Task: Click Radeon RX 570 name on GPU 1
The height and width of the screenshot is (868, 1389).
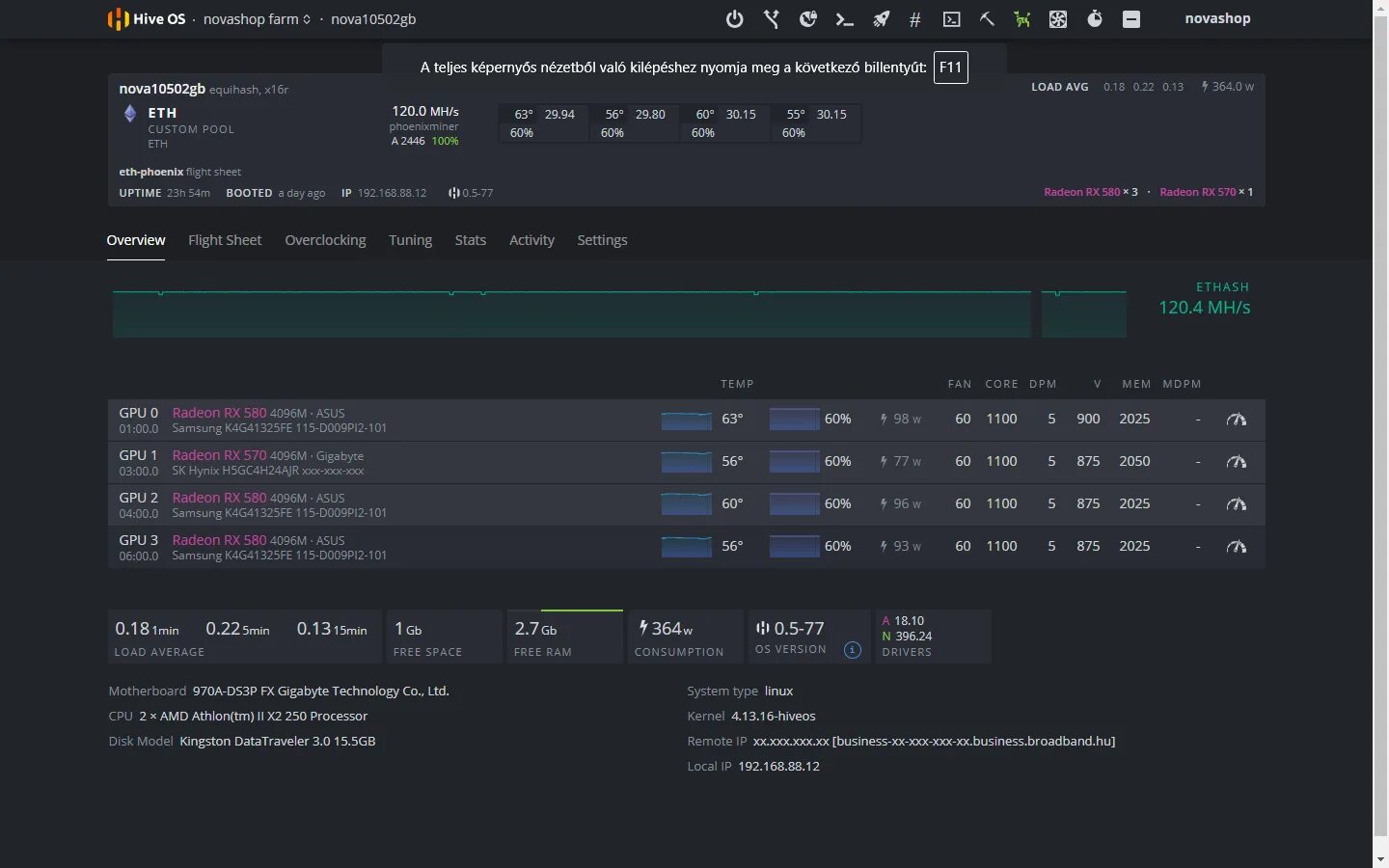Action: click(x=219, y=455)
